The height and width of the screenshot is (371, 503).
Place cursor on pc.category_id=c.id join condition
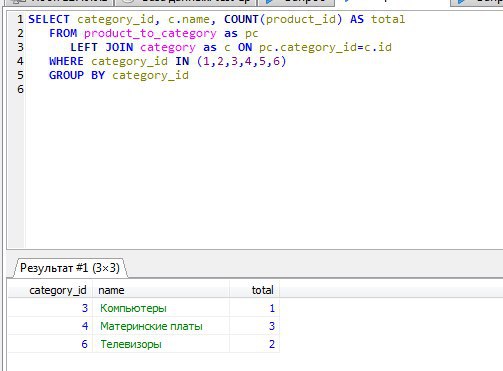click(x=325, y=48)
